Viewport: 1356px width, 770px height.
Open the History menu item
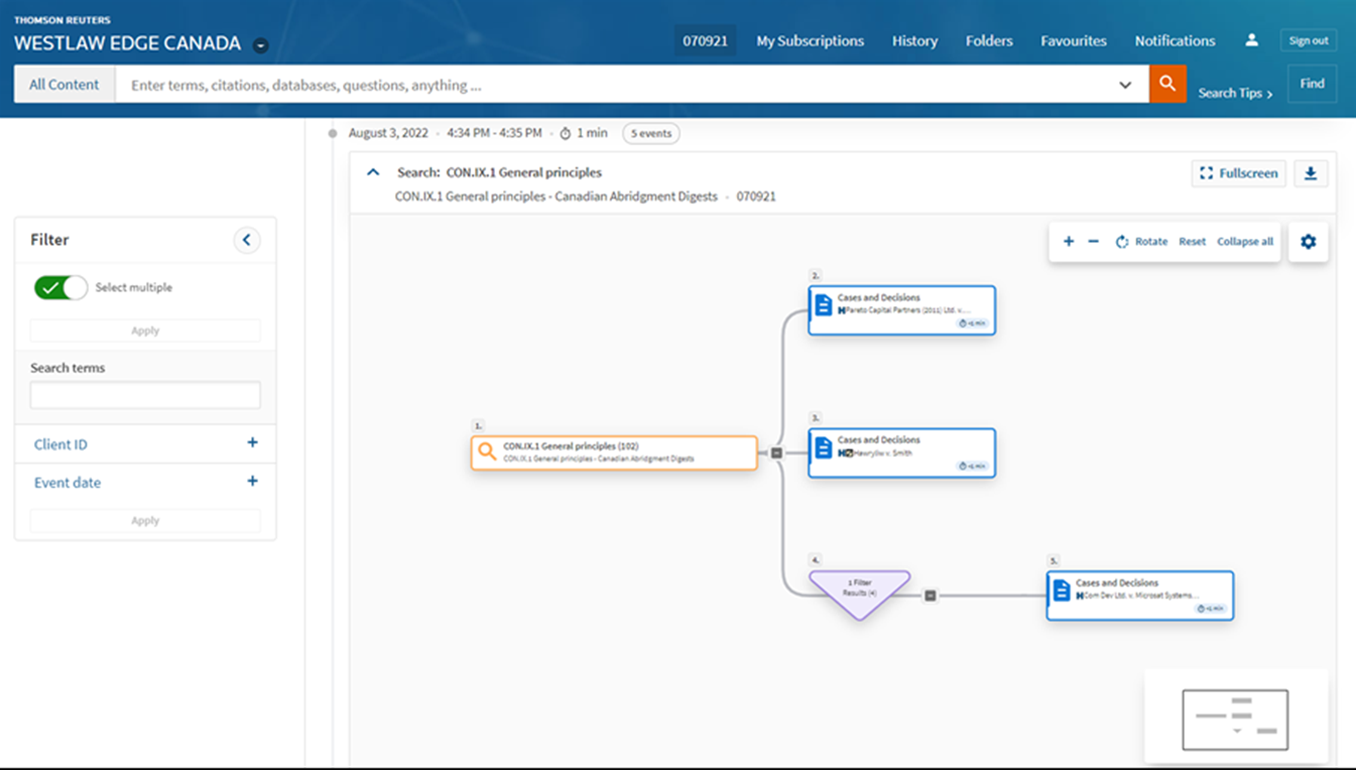914,41
